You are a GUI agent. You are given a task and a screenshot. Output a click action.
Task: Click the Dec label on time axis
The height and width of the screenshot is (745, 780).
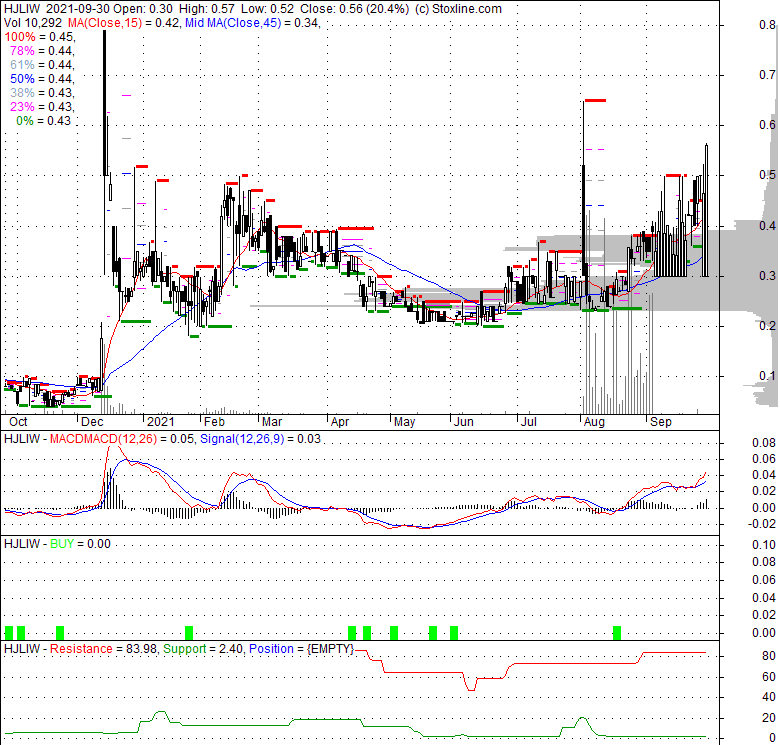click(92, 422)
